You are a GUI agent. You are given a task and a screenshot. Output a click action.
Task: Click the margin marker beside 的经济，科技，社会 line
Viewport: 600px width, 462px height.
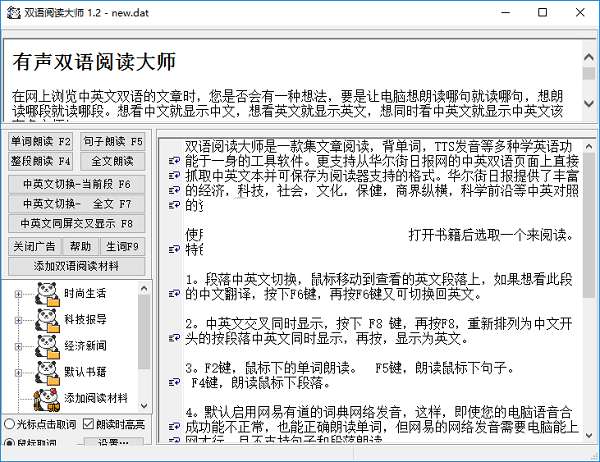click(x=174, y=190)
